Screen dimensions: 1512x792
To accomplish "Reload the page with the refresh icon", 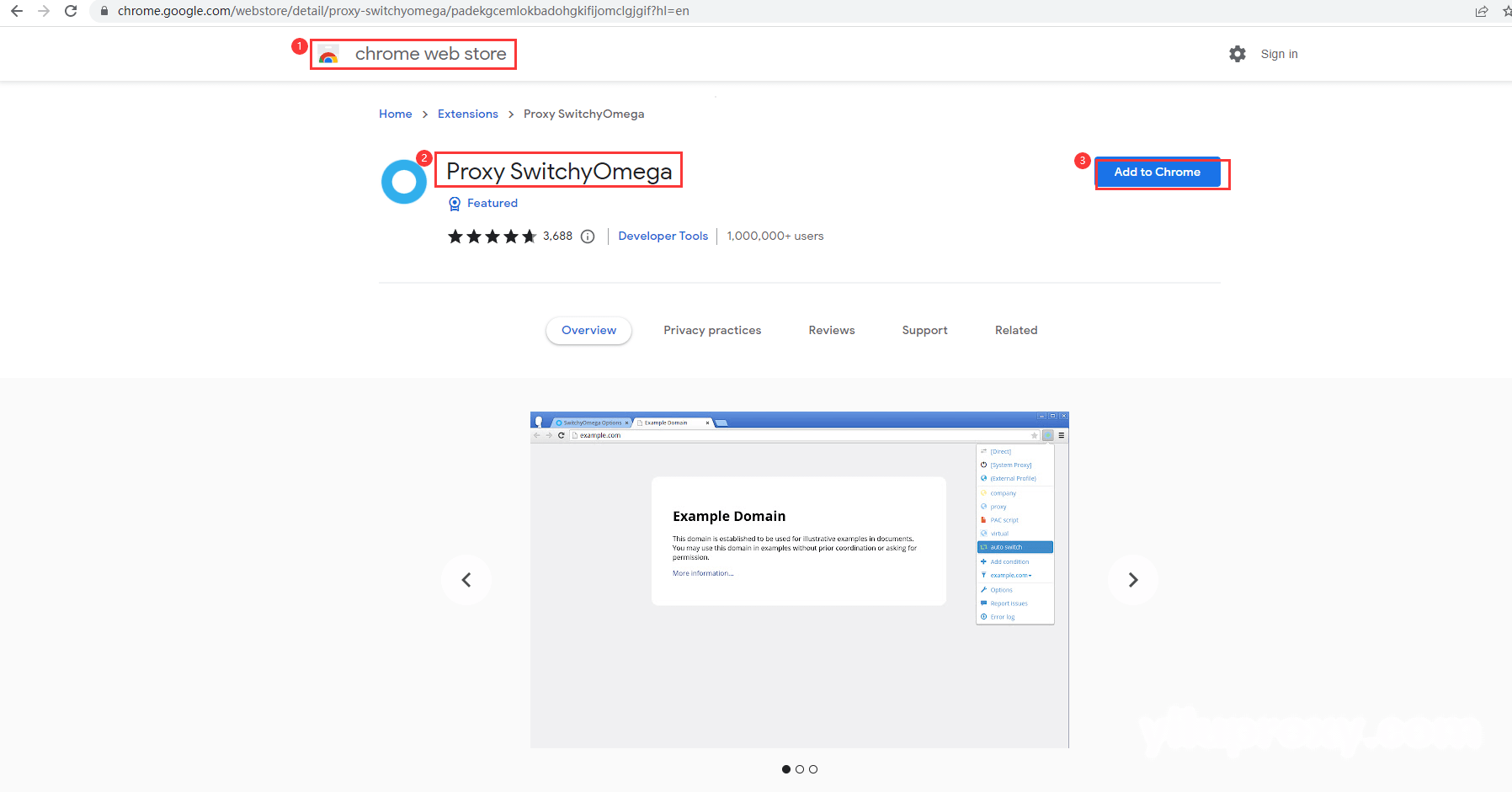I will (x=71, y=11).
